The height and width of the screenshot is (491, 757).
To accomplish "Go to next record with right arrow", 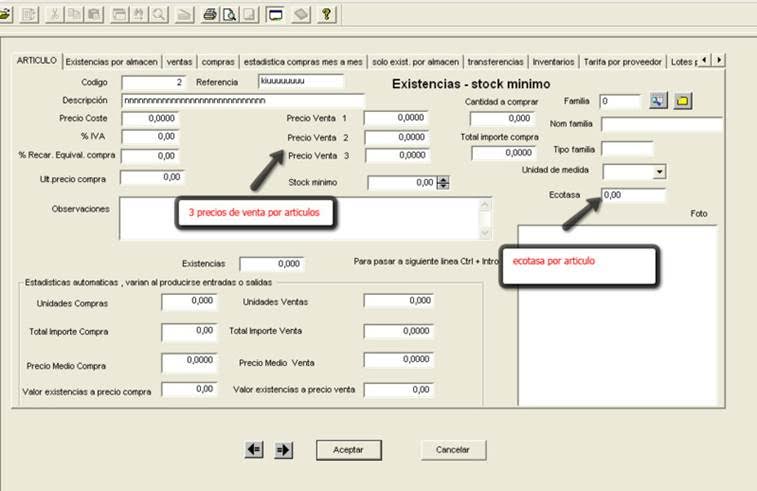I will click(x=283, y=450).
